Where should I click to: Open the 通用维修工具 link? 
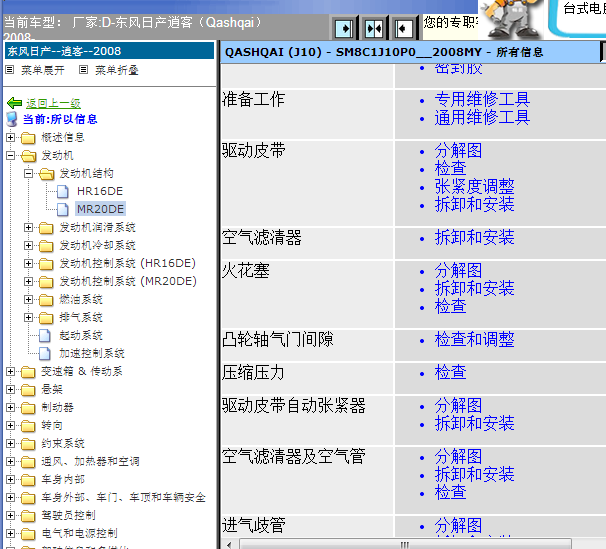pyautogui.click(x=482, y=117)
